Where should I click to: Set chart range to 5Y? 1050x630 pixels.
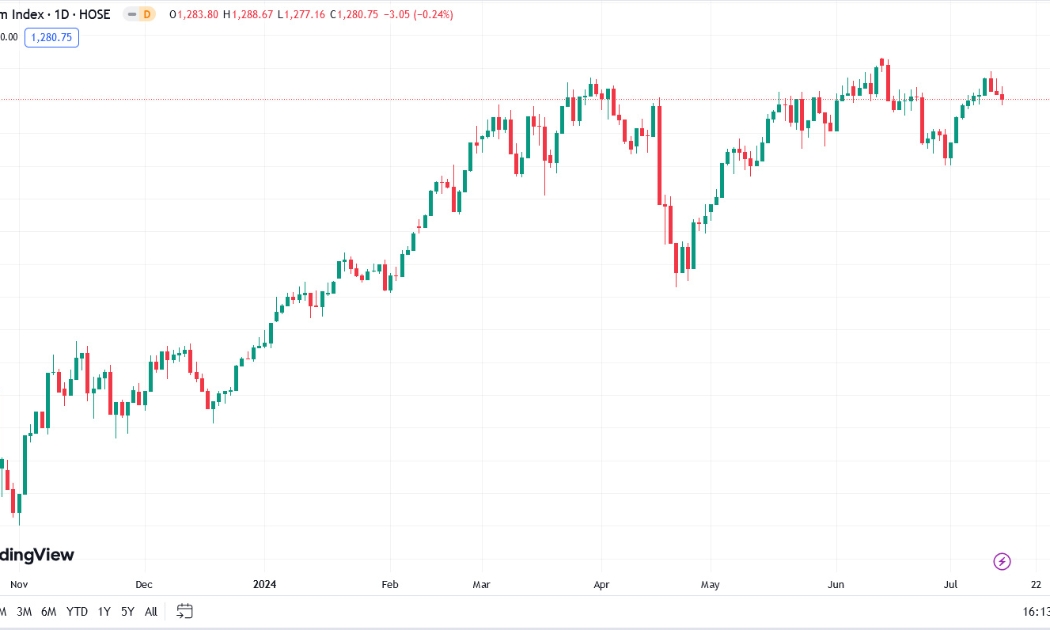(127, 611)
